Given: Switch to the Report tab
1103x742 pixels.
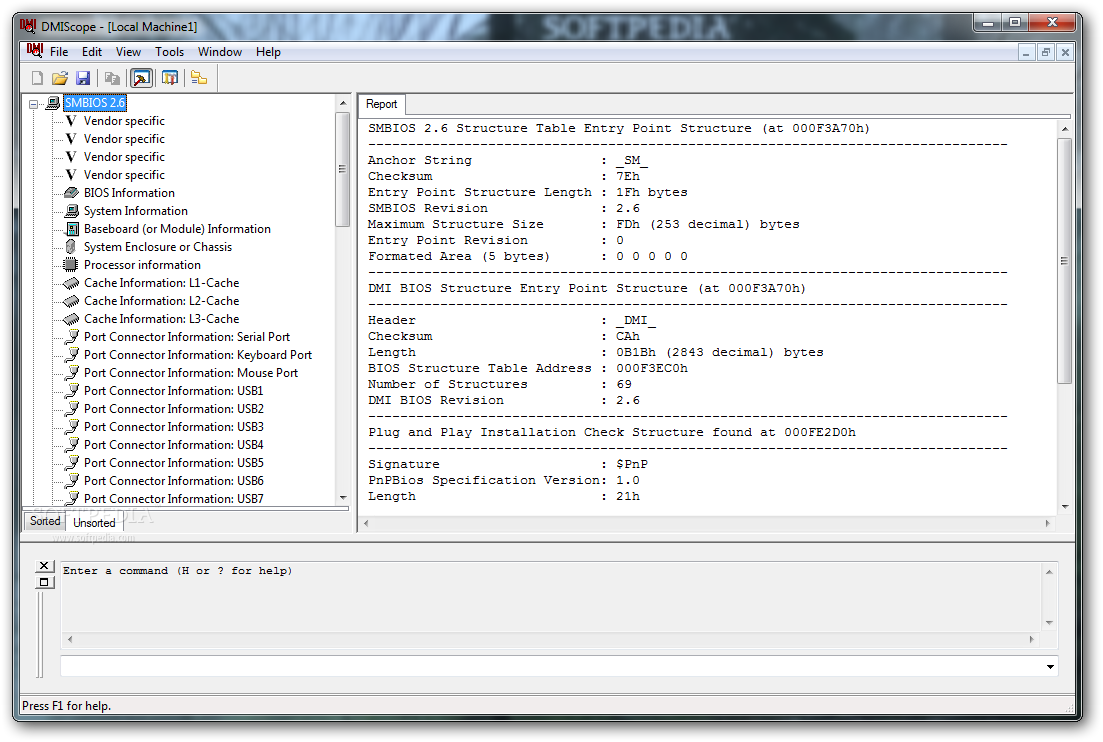Looking at the screenshot, I should (x=381, y=103).
